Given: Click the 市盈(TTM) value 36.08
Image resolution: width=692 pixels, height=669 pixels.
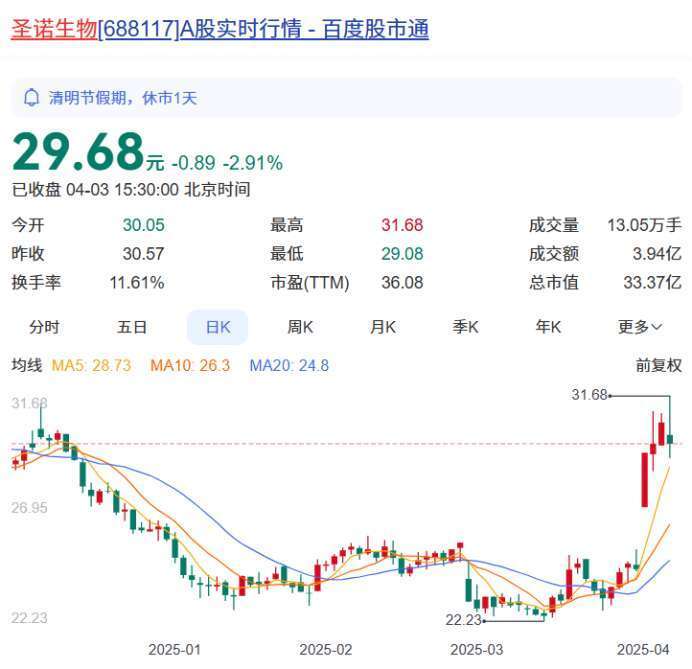Looking at the screenshot, I should tap(402, 282).
